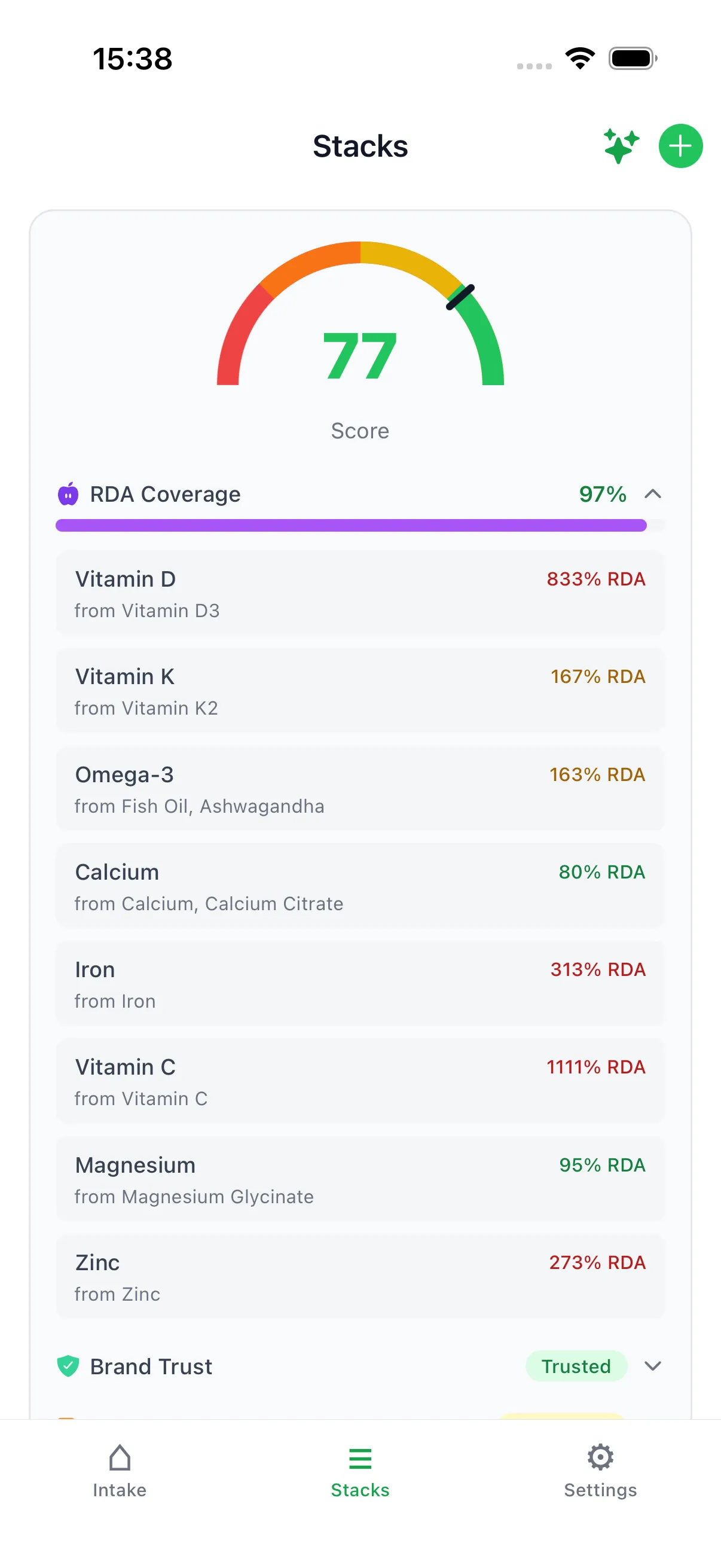Open the Trusted badge dropdown
This screenshot has width=721, height=1568.
pos(576,1366)
